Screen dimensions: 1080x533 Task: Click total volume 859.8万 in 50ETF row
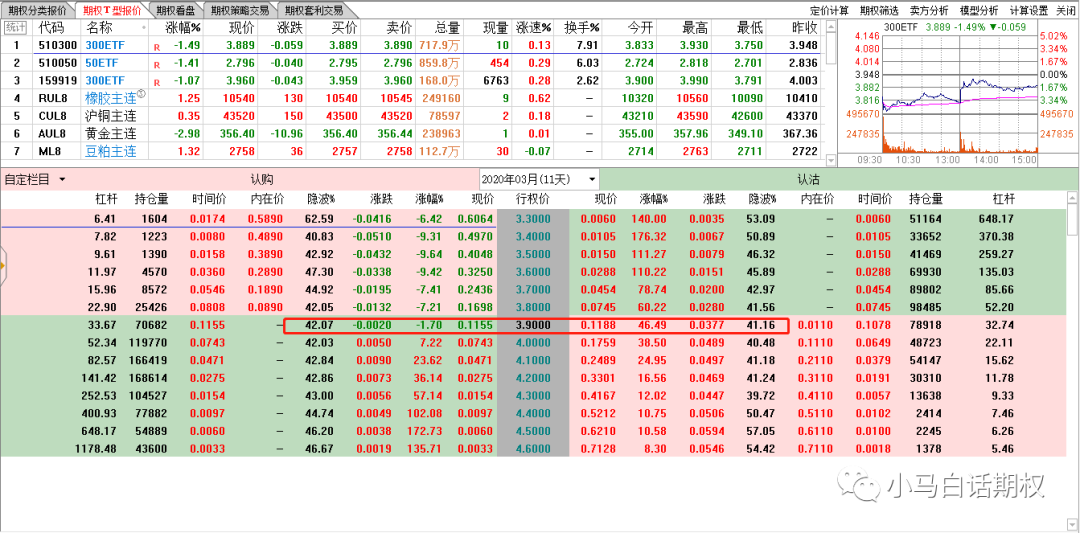(x=439, y=63)
